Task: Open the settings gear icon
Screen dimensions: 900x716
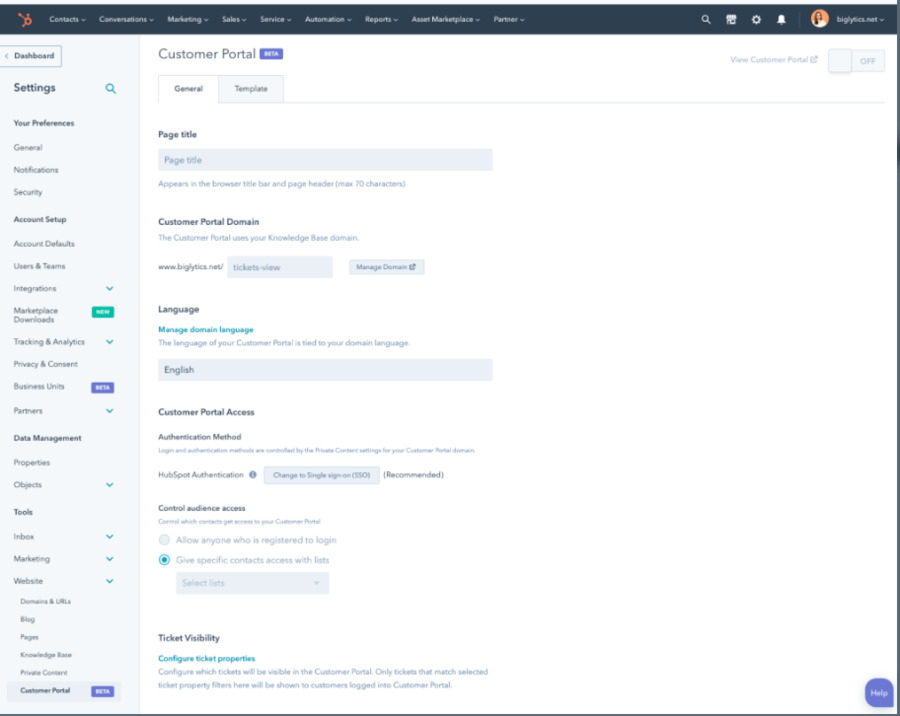Action: coord(756,20)
